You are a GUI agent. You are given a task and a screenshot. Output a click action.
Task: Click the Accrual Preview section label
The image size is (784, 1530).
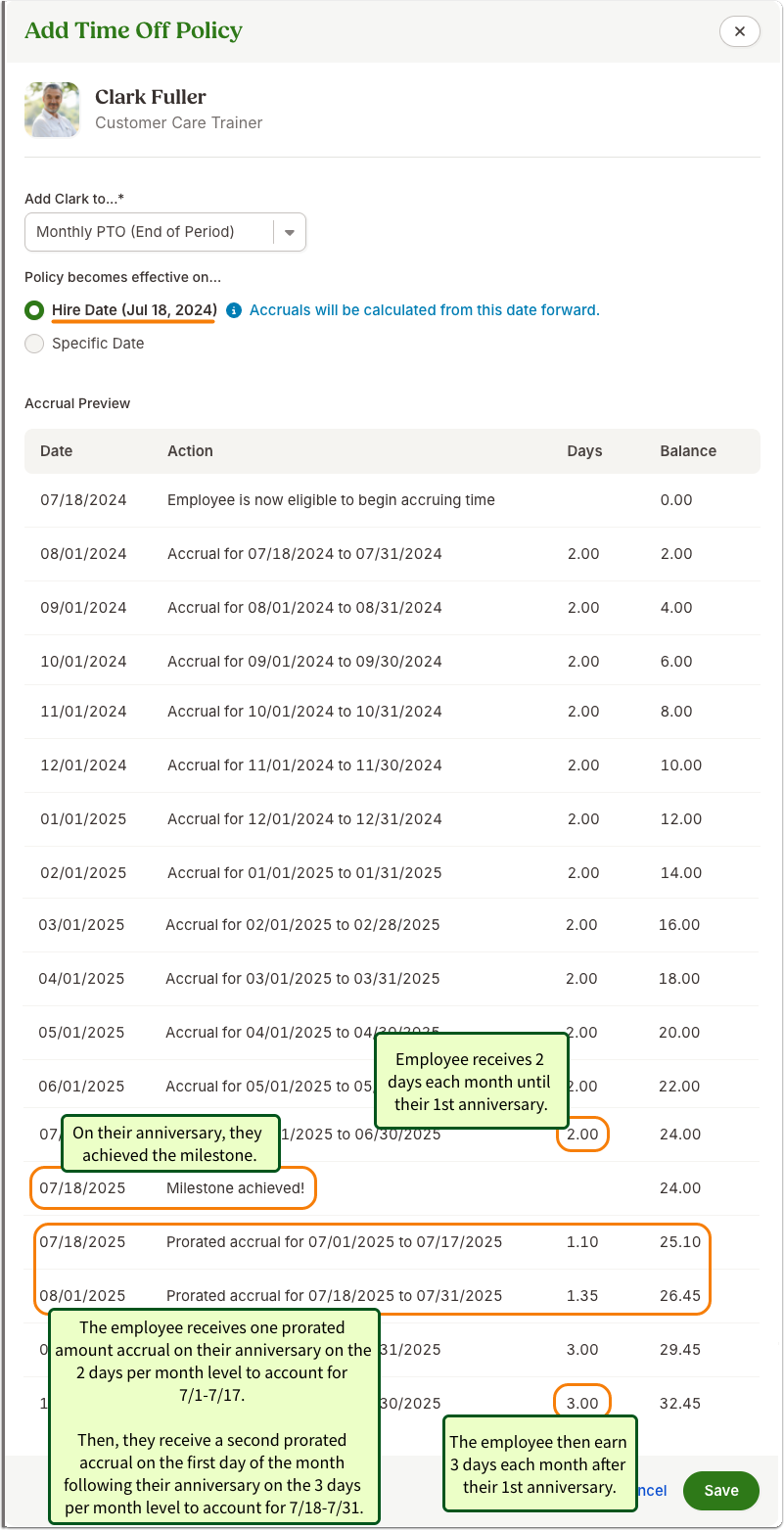click(77, 403)
